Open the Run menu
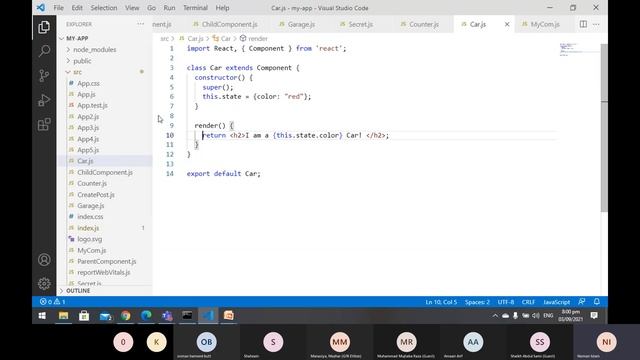This screenshot has height=360, width=640. coord(169,8)
